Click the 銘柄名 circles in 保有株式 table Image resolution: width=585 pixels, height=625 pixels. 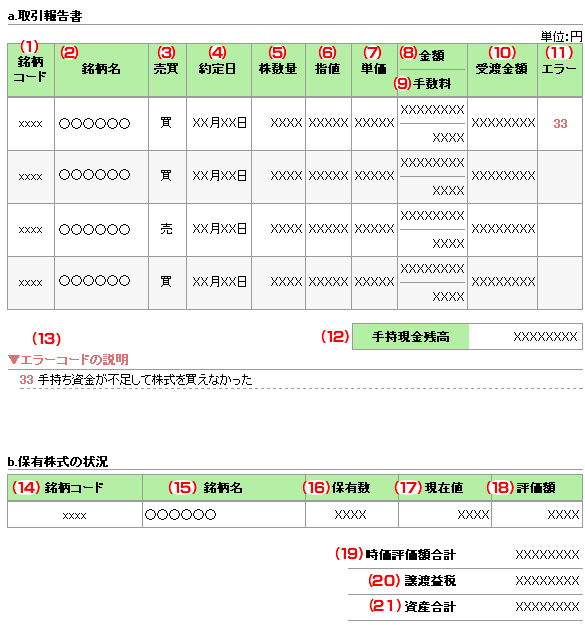[x=181, y=515]
